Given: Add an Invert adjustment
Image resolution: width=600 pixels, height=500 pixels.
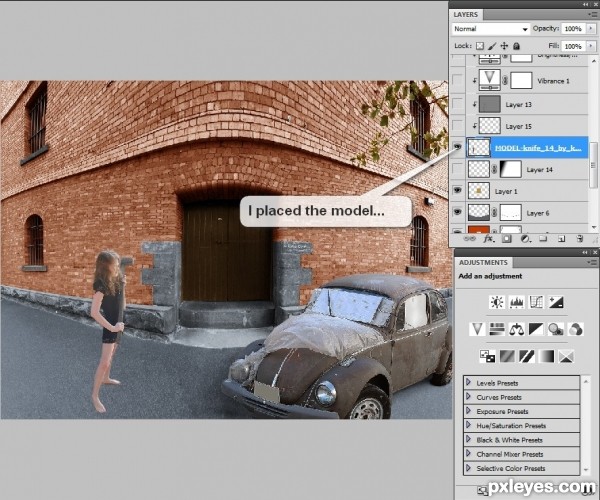Looking at the screenshot, I should tap(488, 357).
